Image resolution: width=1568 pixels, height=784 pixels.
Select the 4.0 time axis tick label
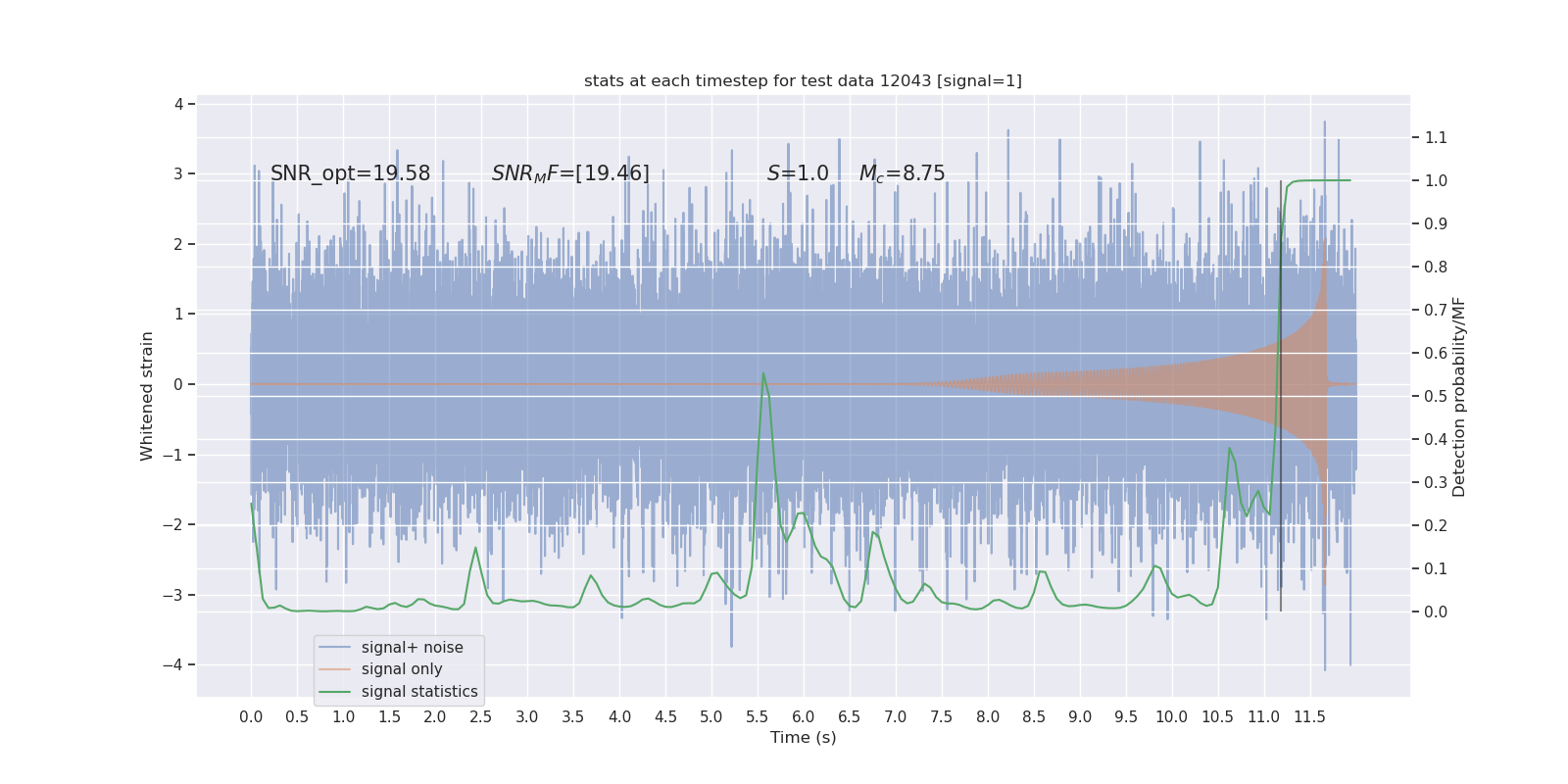619,716
